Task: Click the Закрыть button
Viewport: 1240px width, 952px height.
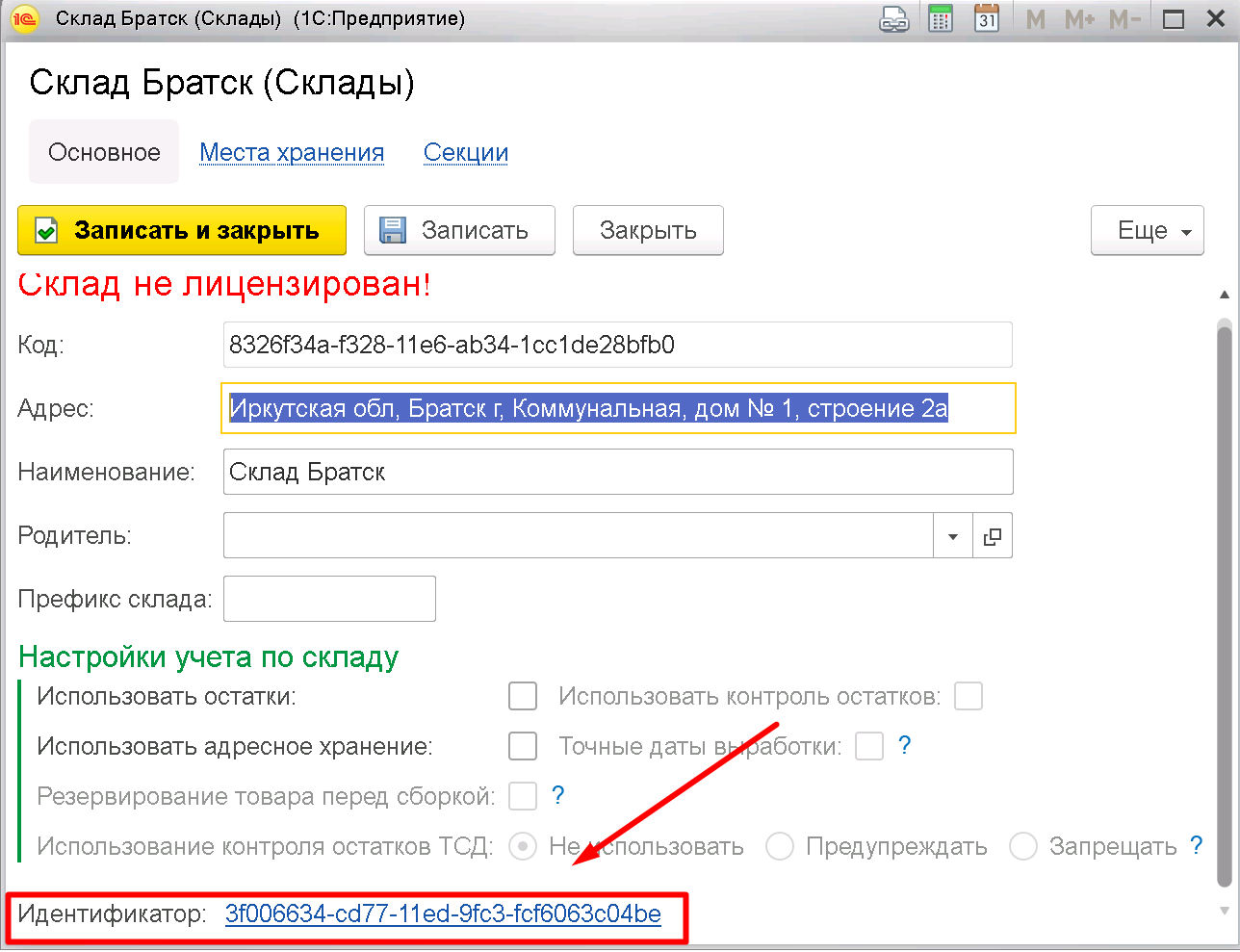Action: pos(648,231)
